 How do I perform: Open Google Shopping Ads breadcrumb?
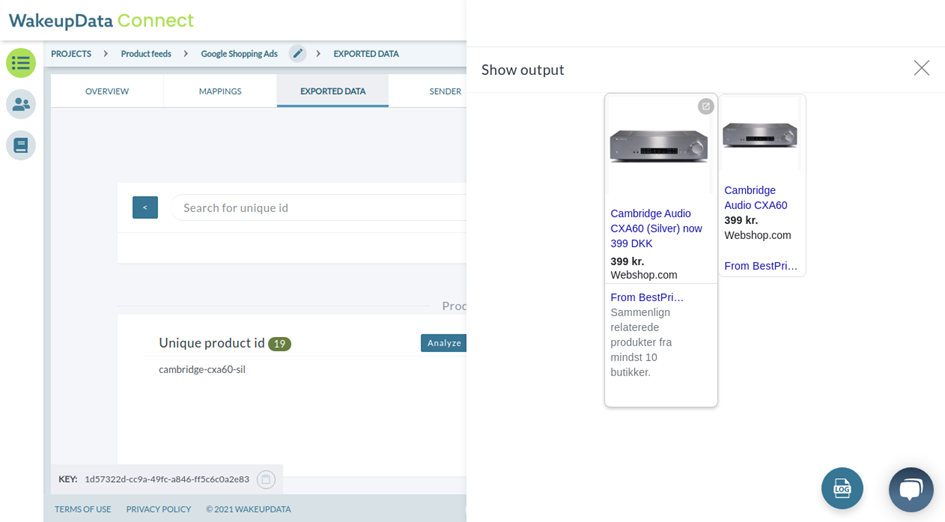239,54
